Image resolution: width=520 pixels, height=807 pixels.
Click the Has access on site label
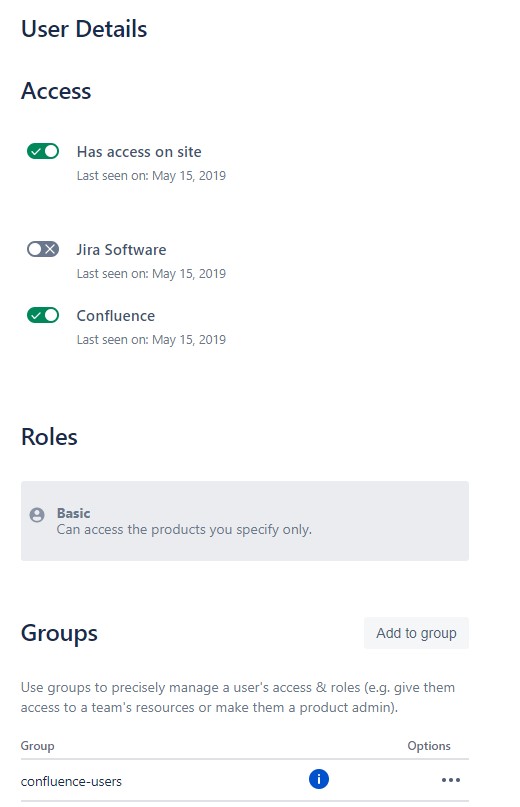139,152
